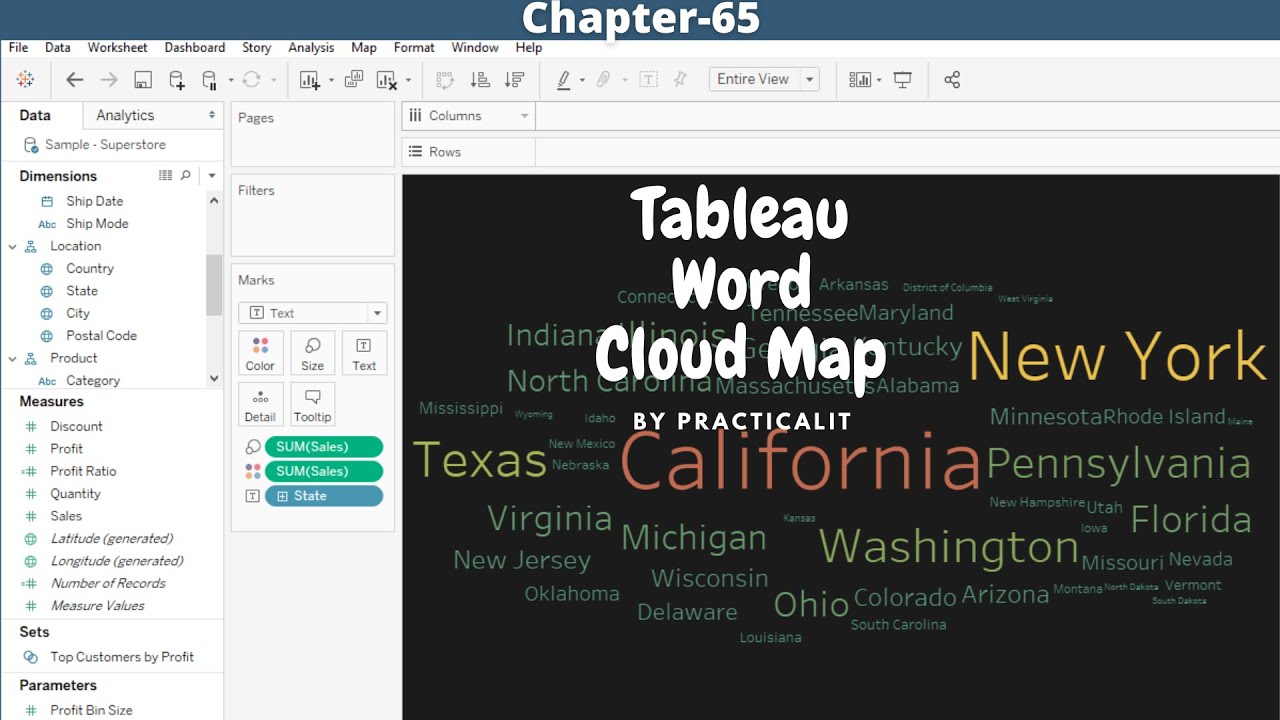Viewport: 1280px width, 720px height.
Task: Open the Dashboard menu
Action: [x=195, y=47]
